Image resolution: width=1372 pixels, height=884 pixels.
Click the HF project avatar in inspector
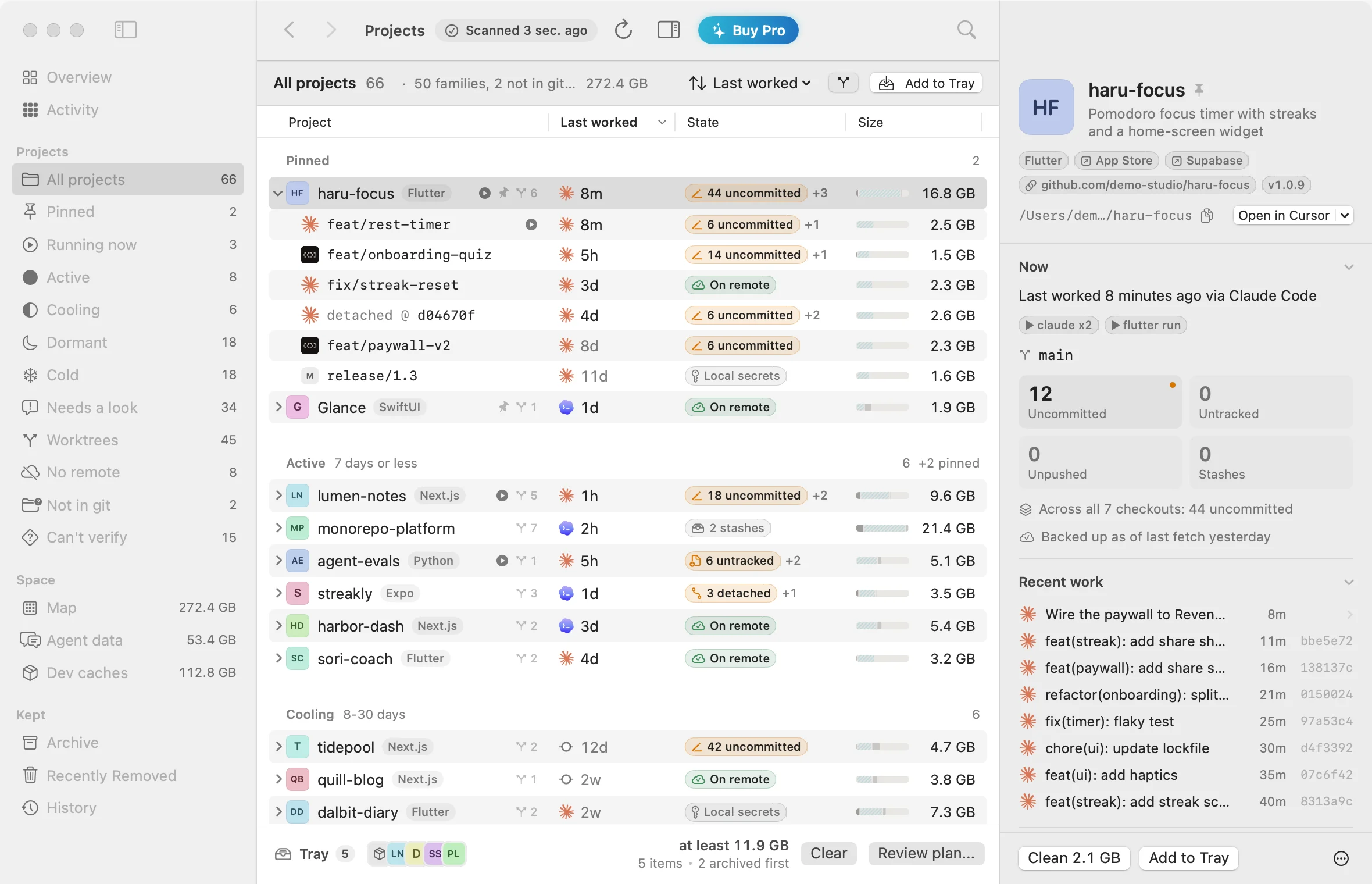tap(1046, 108)
